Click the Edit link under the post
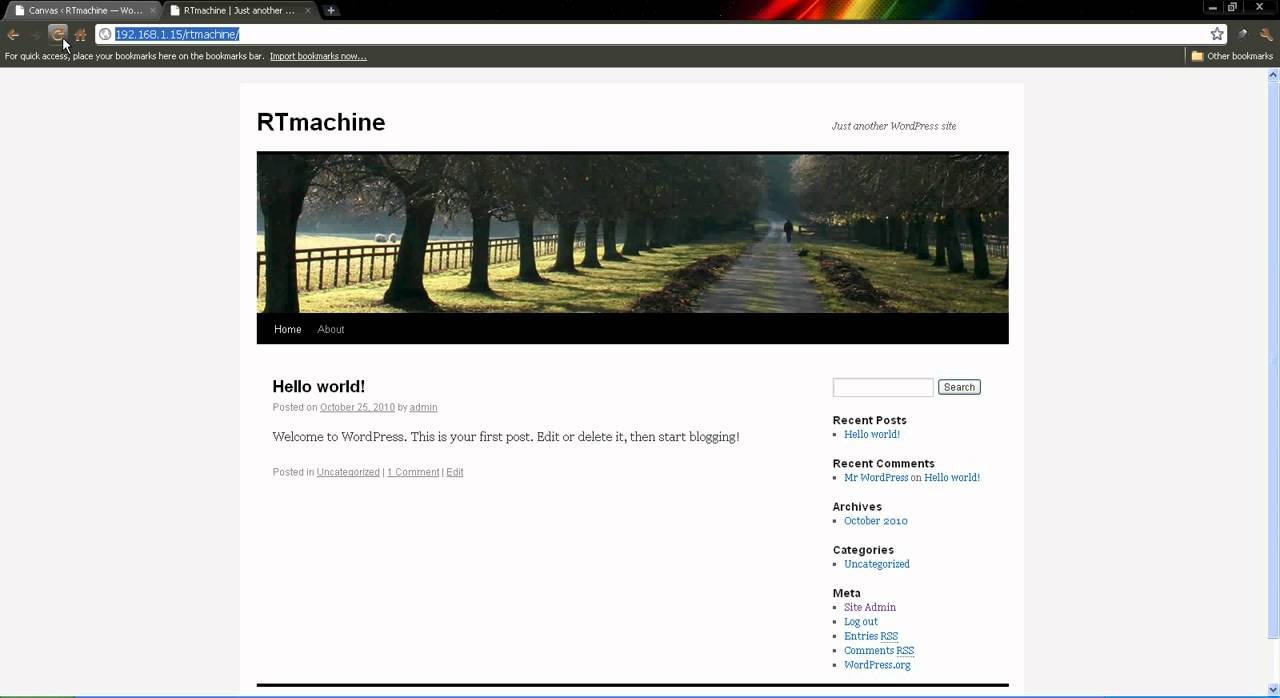Image resolution: width=1280 pixels, height=698 pixels. [455, 472]
